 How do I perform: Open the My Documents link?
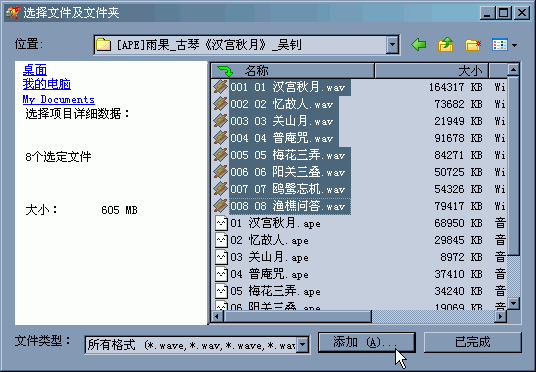click(58, 99)
